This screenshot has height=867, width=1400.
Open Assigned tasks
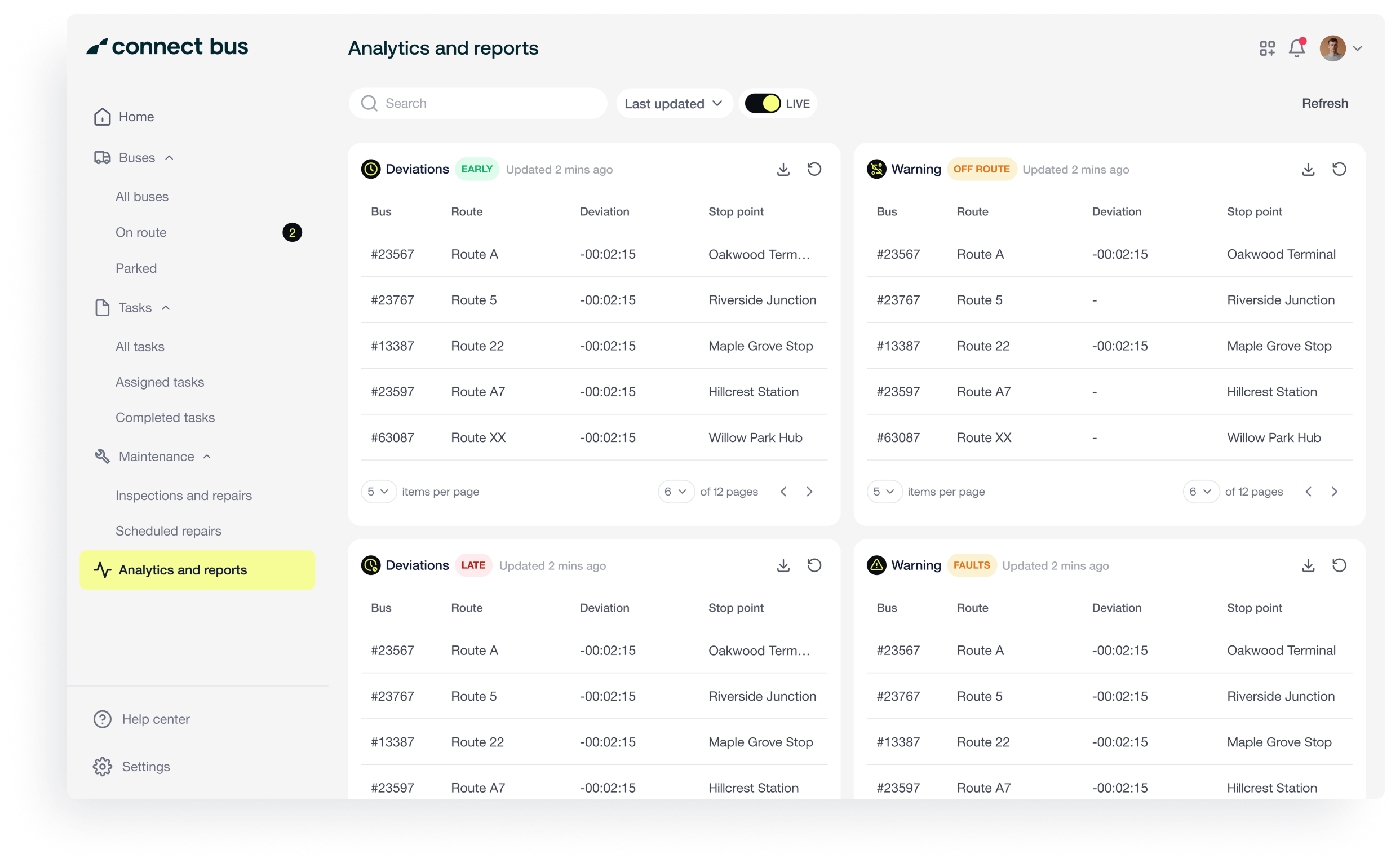160,382
